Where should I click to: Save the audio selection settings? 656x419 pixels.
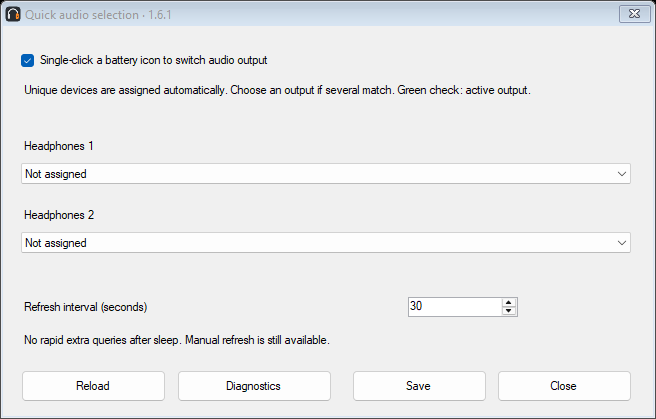click(x=419, y=386)
